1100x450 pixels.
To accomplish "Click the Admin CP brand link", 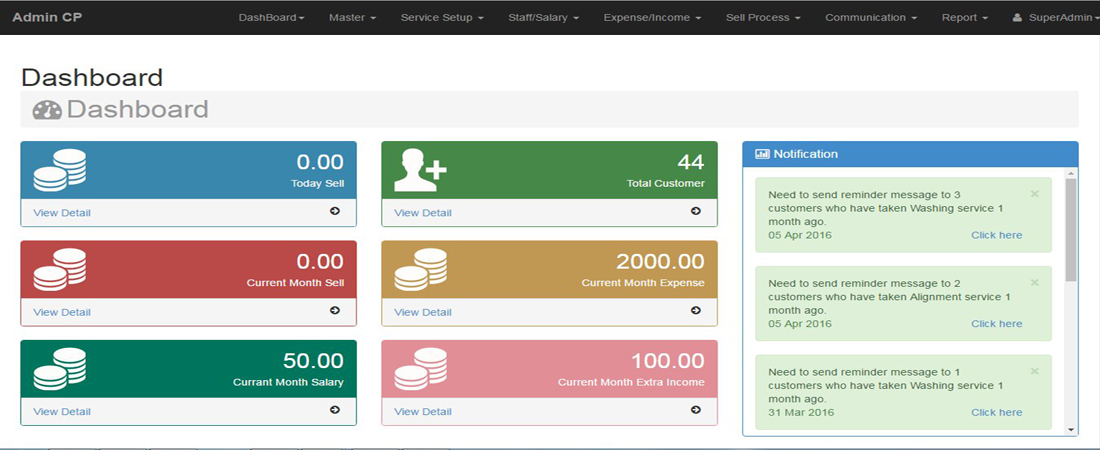I will [x=48, y=18].
